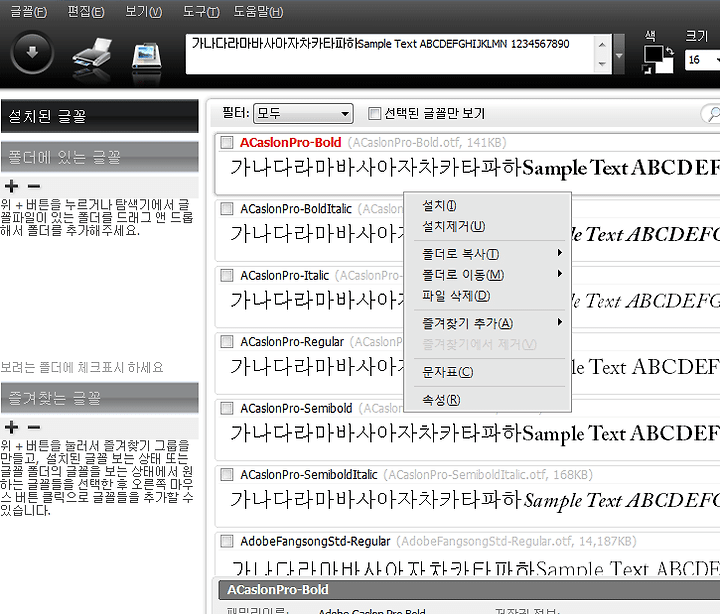
Task: Click in the sample text input field
Action: 390,54
